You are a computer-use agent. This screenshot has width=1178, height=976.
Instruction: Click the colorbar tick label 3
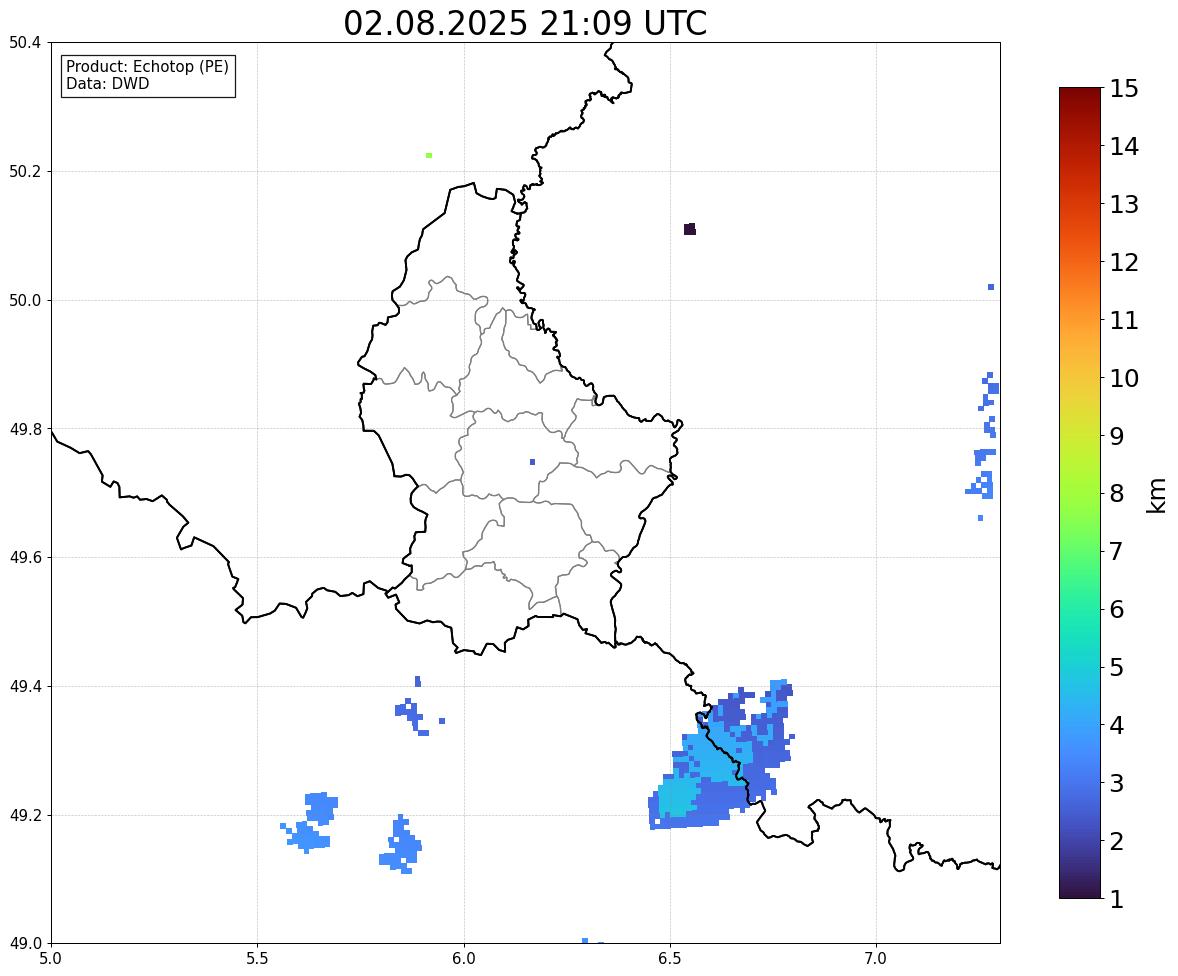coord(1117,783)
